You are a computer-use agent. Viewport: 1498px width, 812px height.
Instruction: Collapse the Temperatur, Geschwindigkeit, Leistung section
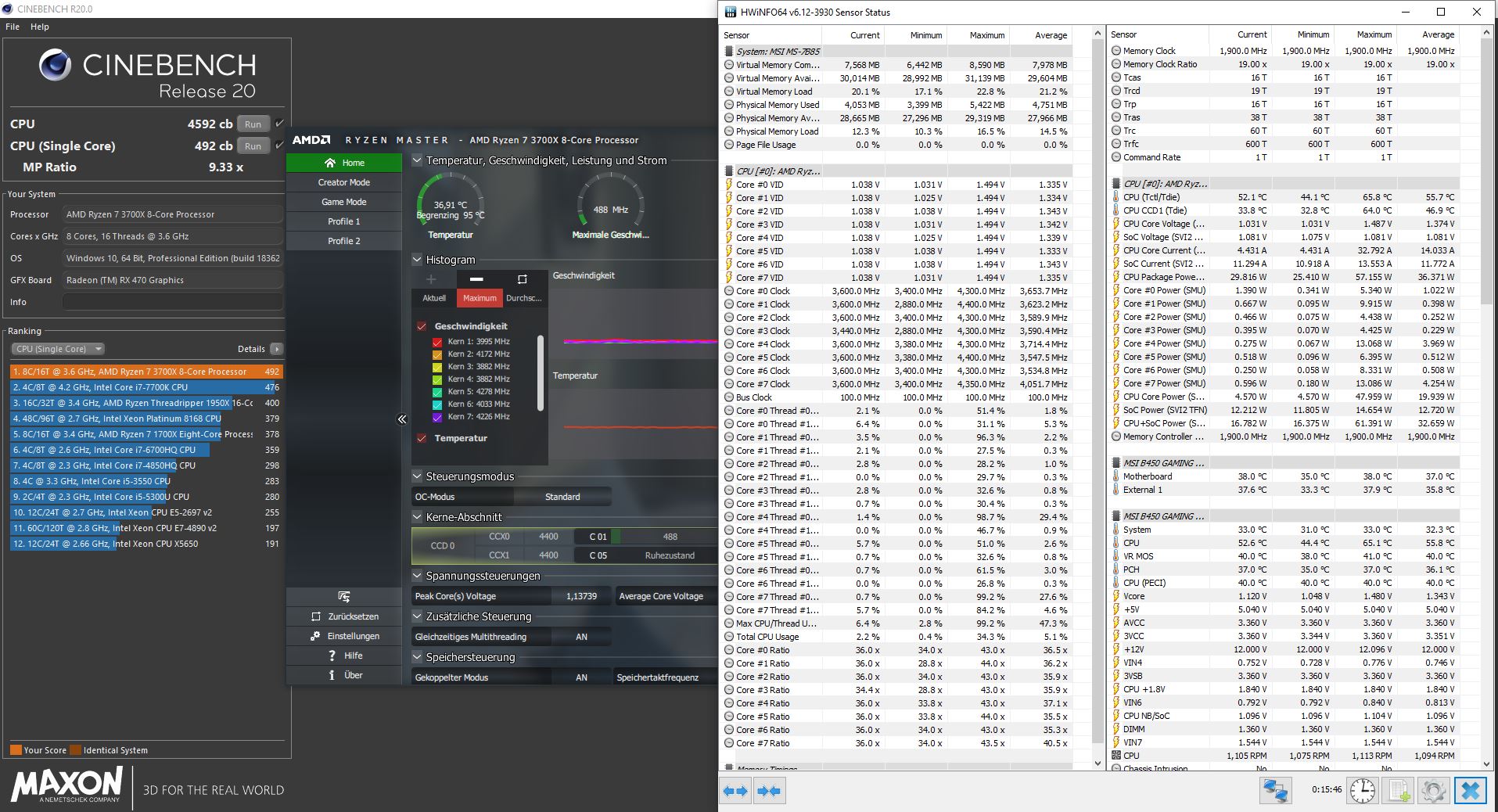pyautogui.click(x=417, y=160)
